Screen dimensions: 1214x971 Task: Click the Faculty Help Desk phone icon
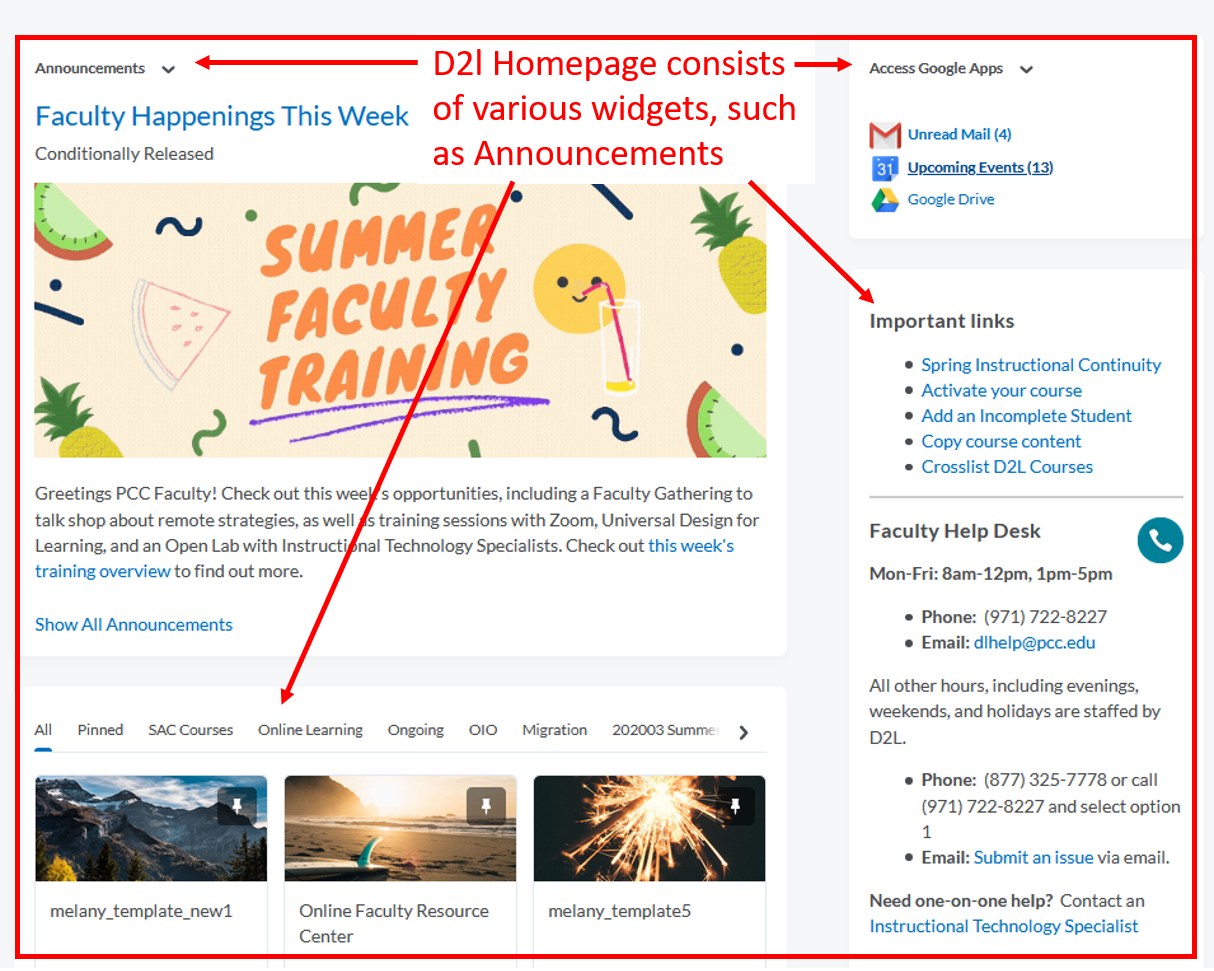coord(1160,540)
